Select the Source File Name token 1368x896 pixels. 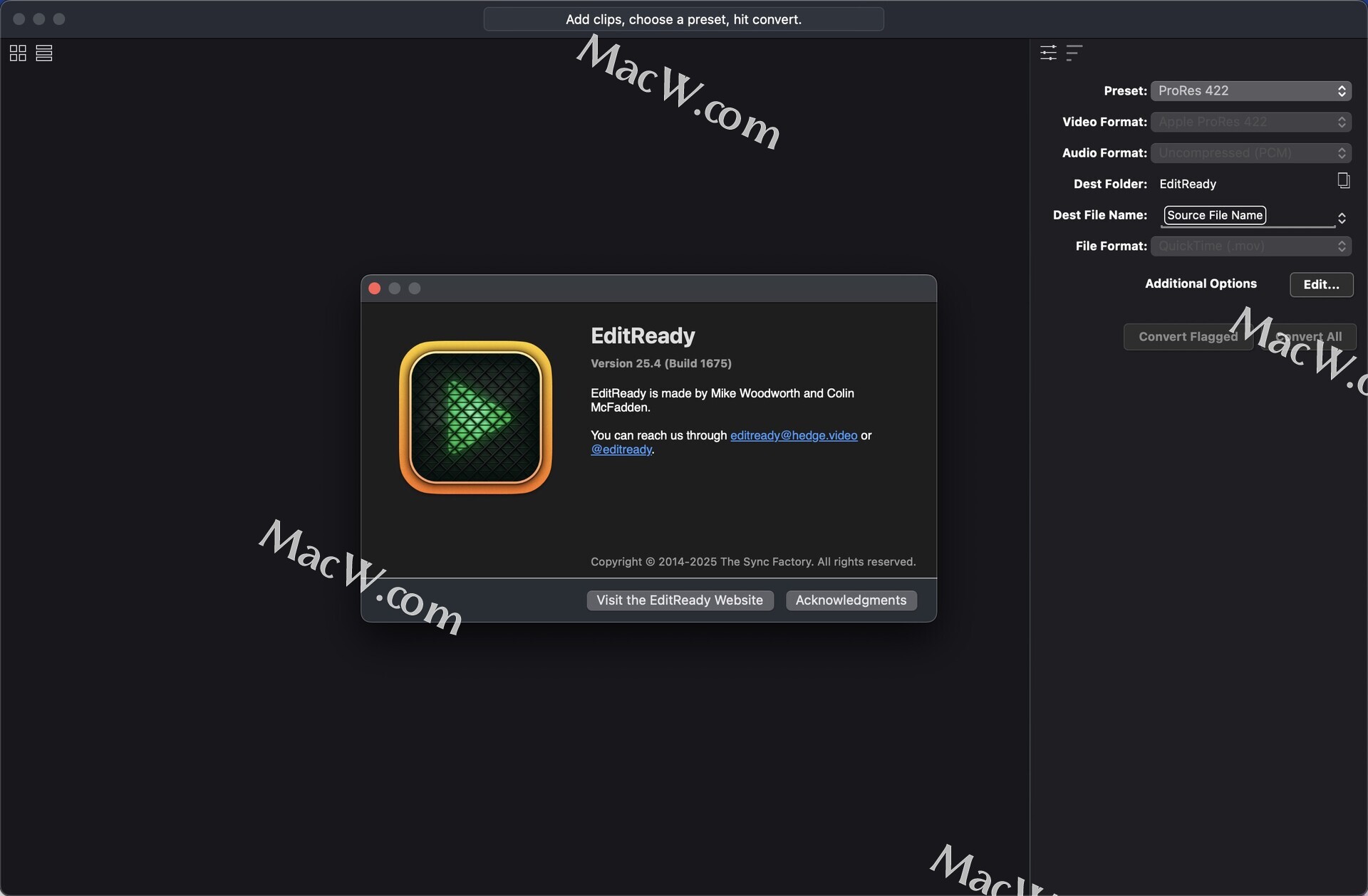coord(1215,215)
